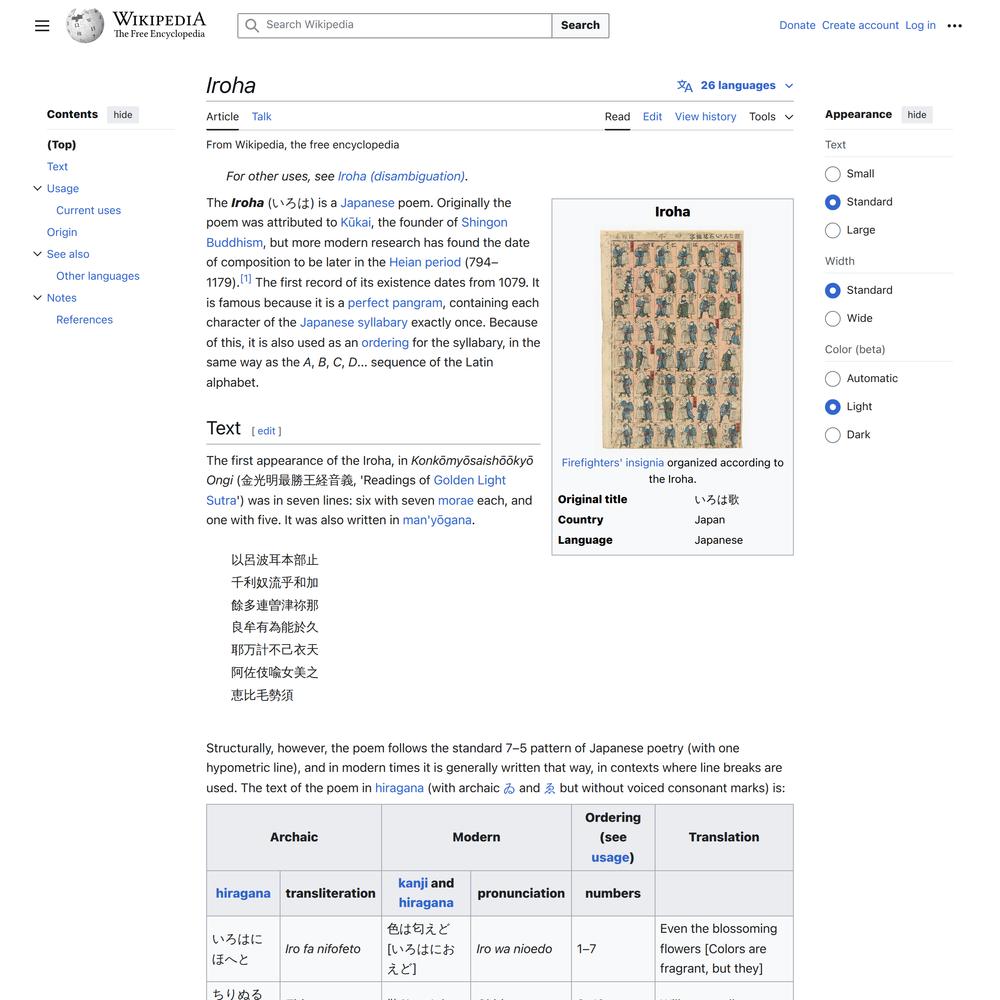Click the kanji link in table header
Viewport: 1000px width, 1000px height.
pyautogui.click(x=412, y=883)
